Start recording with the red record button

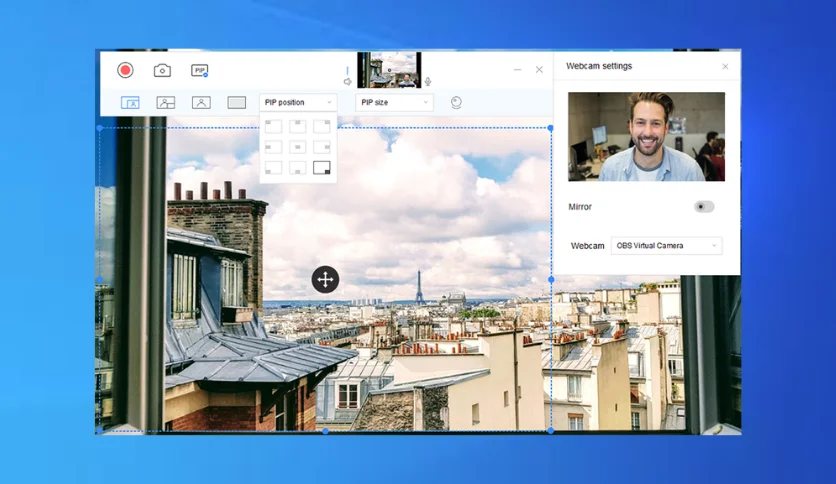pos(125,70)
